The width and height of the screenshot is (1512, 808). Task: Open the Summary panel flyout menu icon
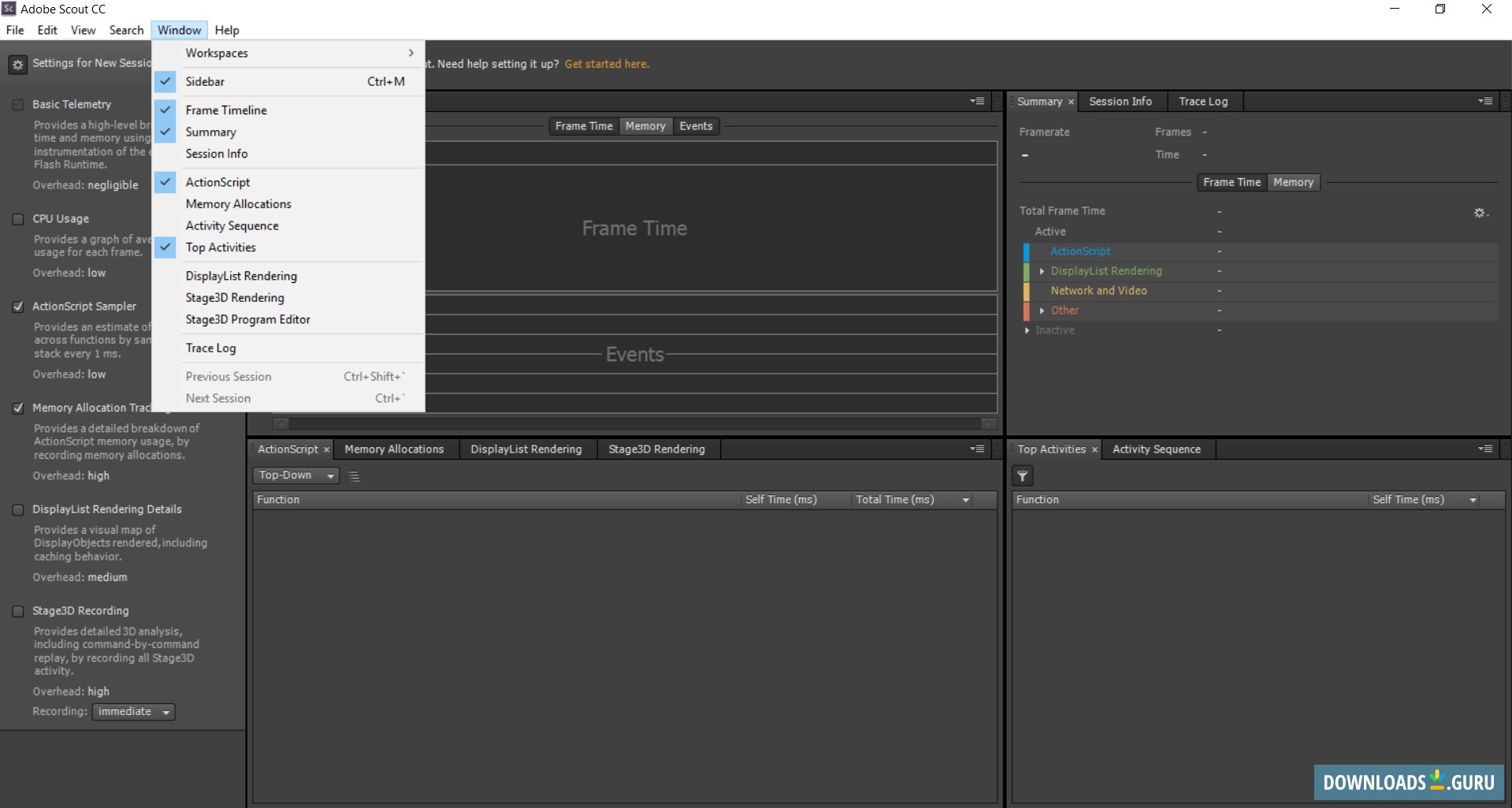coord(1485,101)
